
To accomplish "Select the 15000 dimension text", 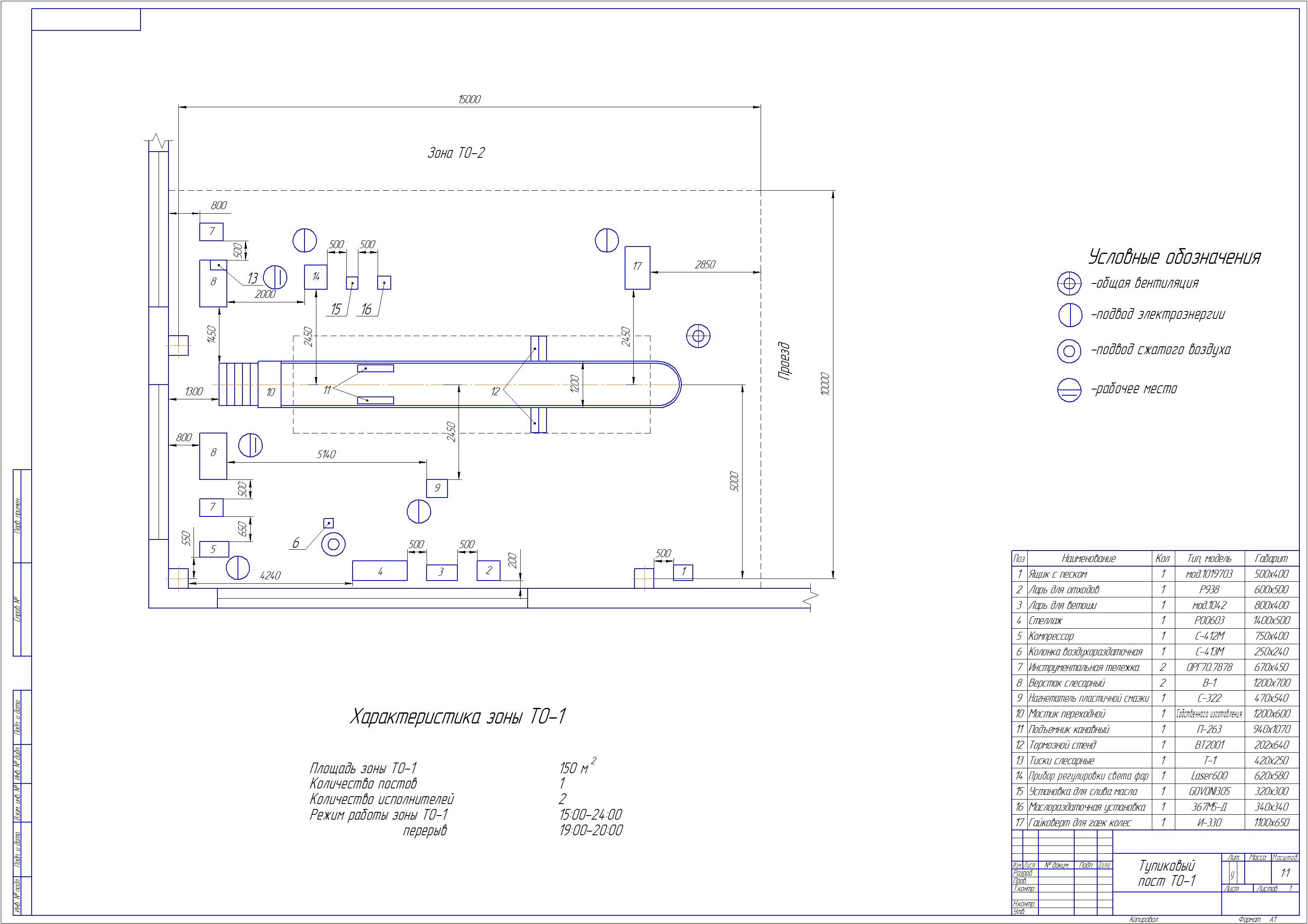I will click(x=469, y=100).
